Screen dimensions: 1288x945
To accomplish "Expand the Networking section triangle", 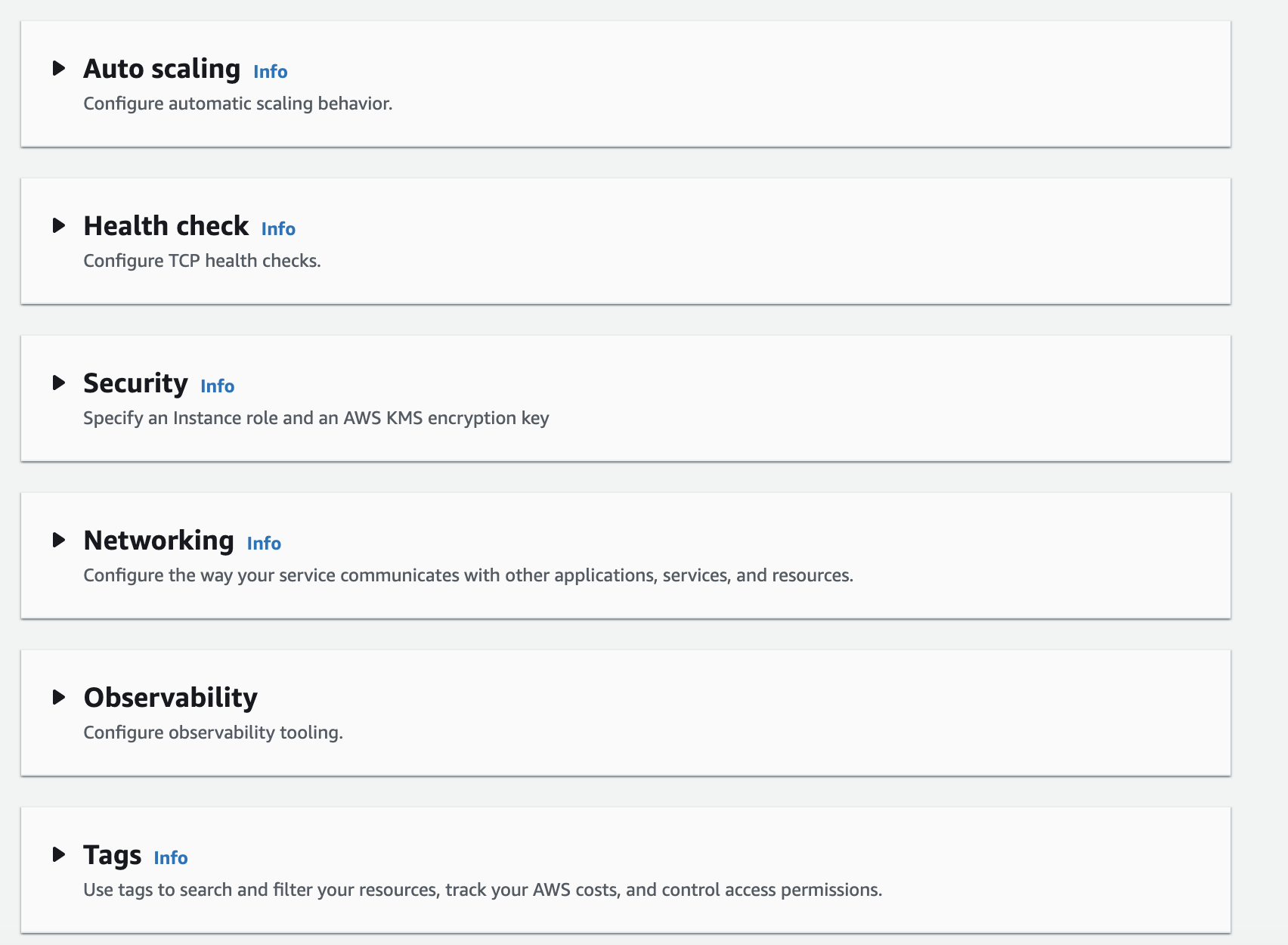I will (x=59, y=541).
